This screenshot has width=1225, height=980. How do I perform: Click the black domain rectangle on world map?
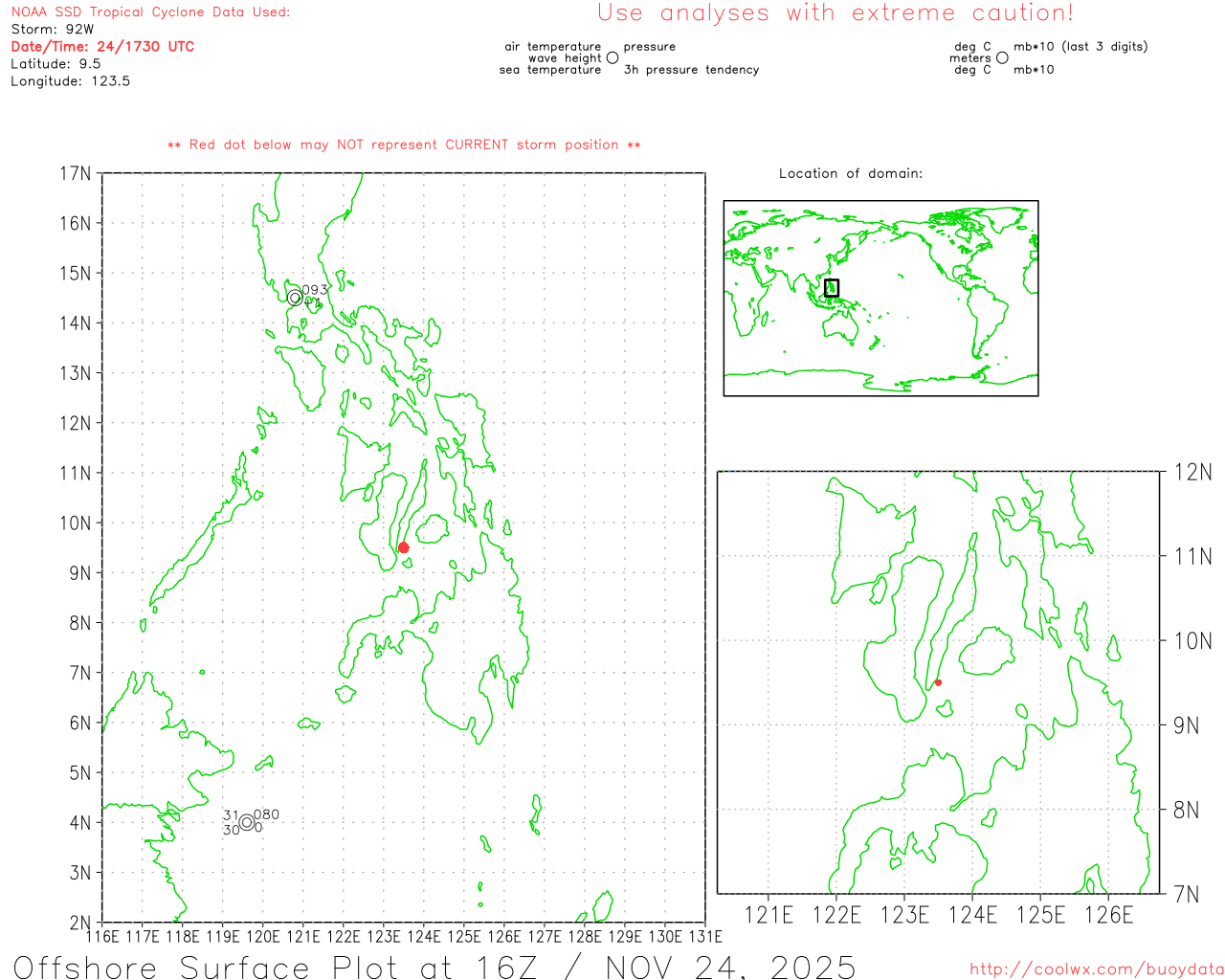tap(832, 287)
